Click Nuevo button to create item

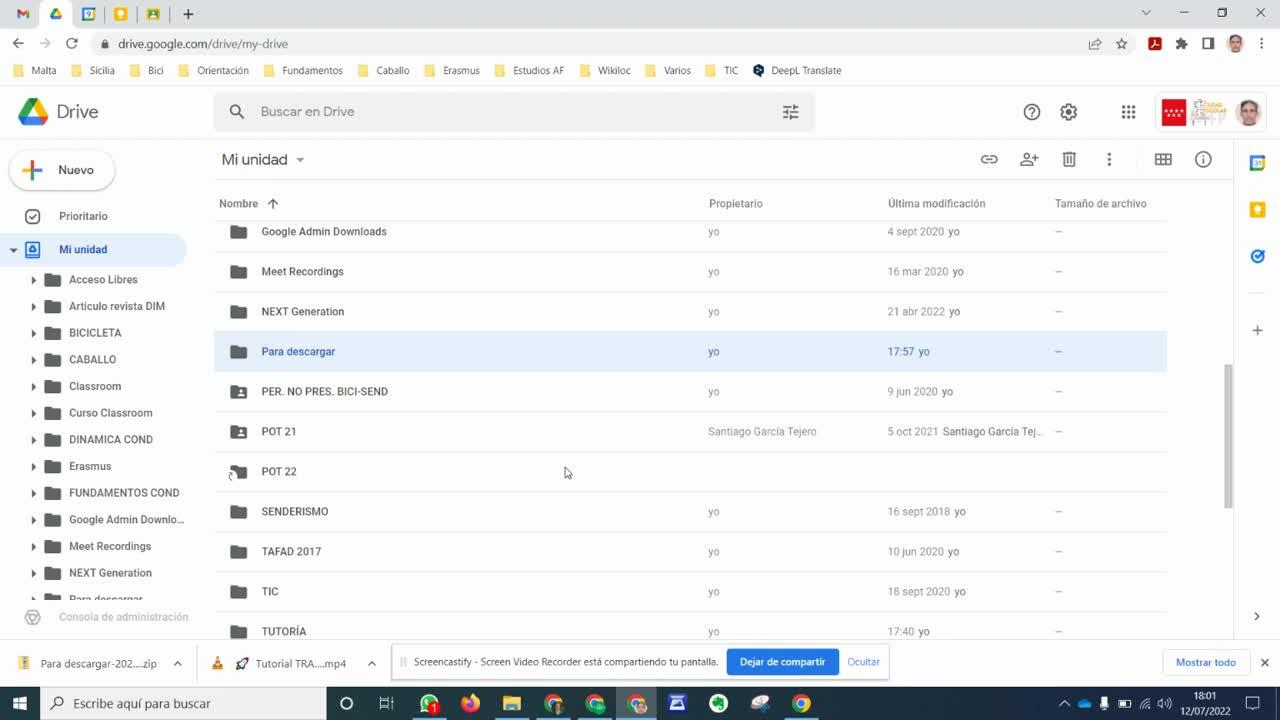coord(62,171)
